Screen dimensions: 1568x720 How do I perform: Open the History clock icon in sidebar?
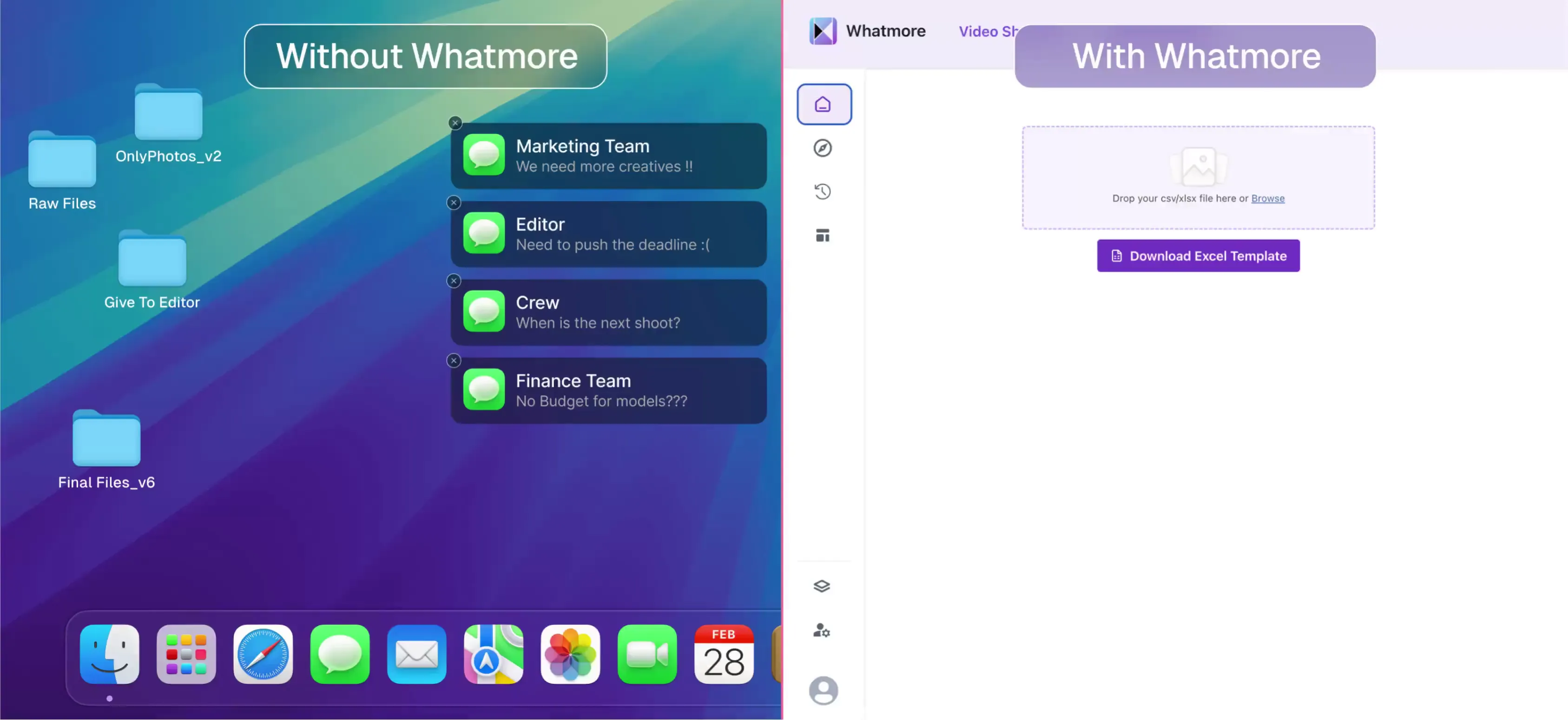tap(823, 192)
